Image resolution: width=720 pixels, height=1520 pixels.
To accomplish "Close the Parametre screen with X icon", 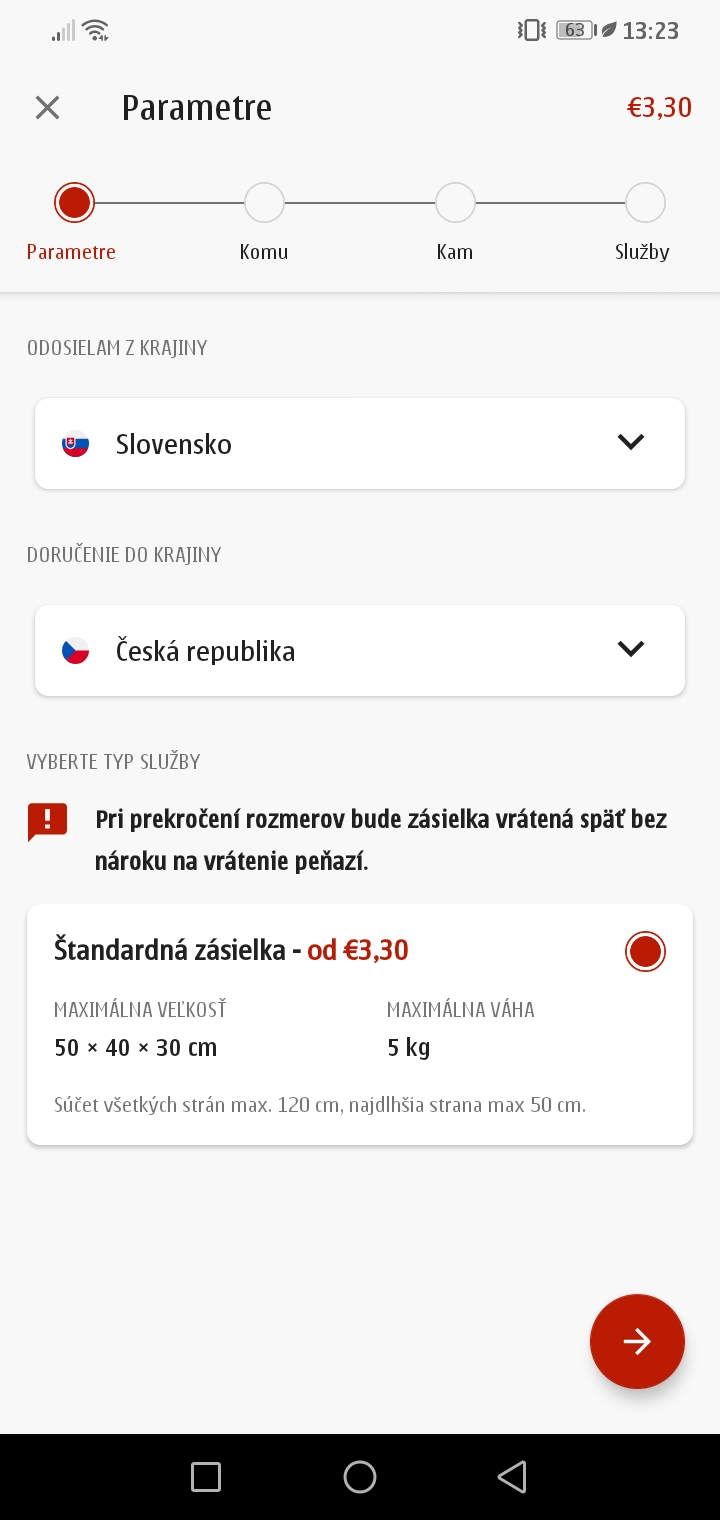I will pyautogui.click(x=47, y=108).
